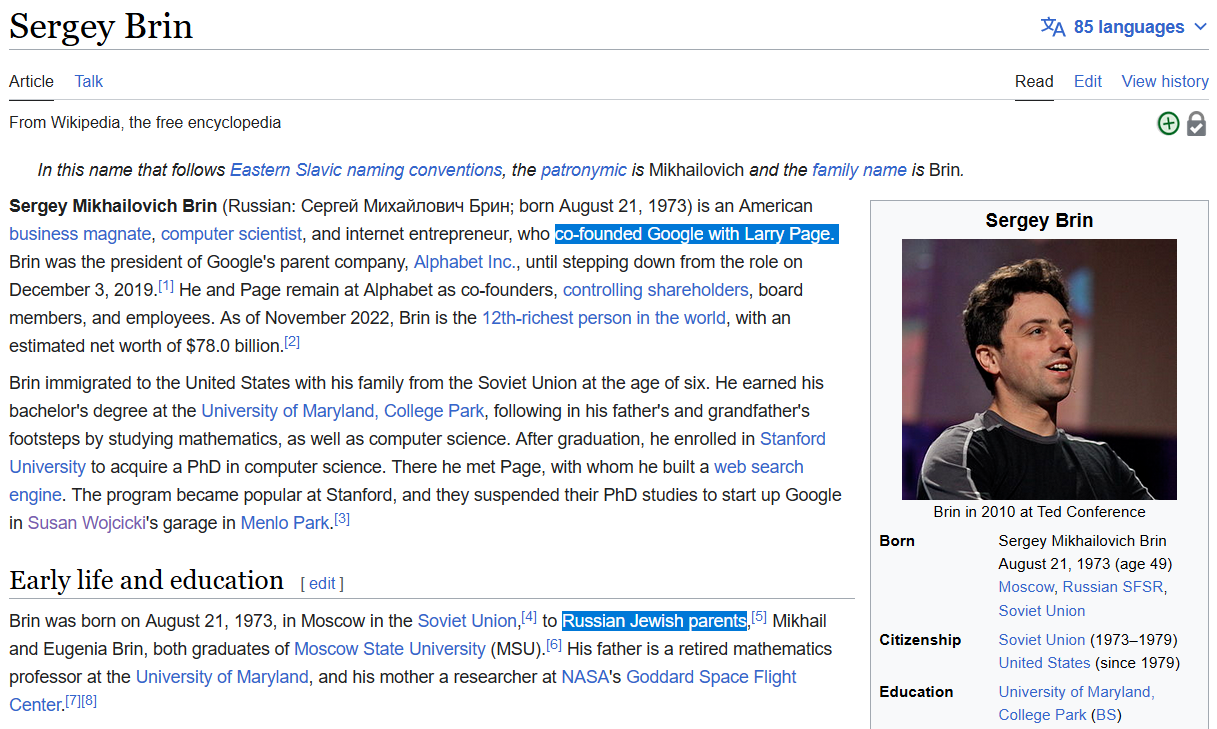Click citation reference [8]
The width and height of the screenshot is (1217, 729).
pos(89,701)
